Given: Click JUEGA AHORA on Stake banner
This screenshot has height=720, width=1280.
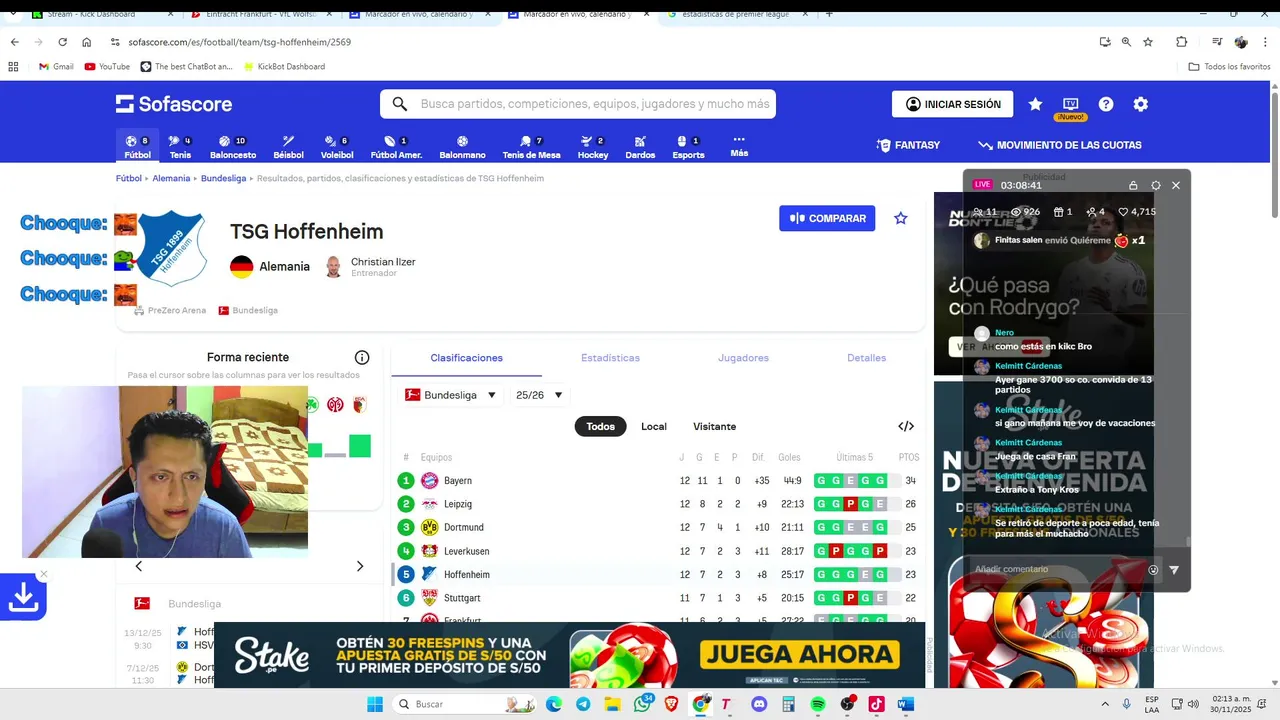Looking at the screenshot, I should click(799, 655).
